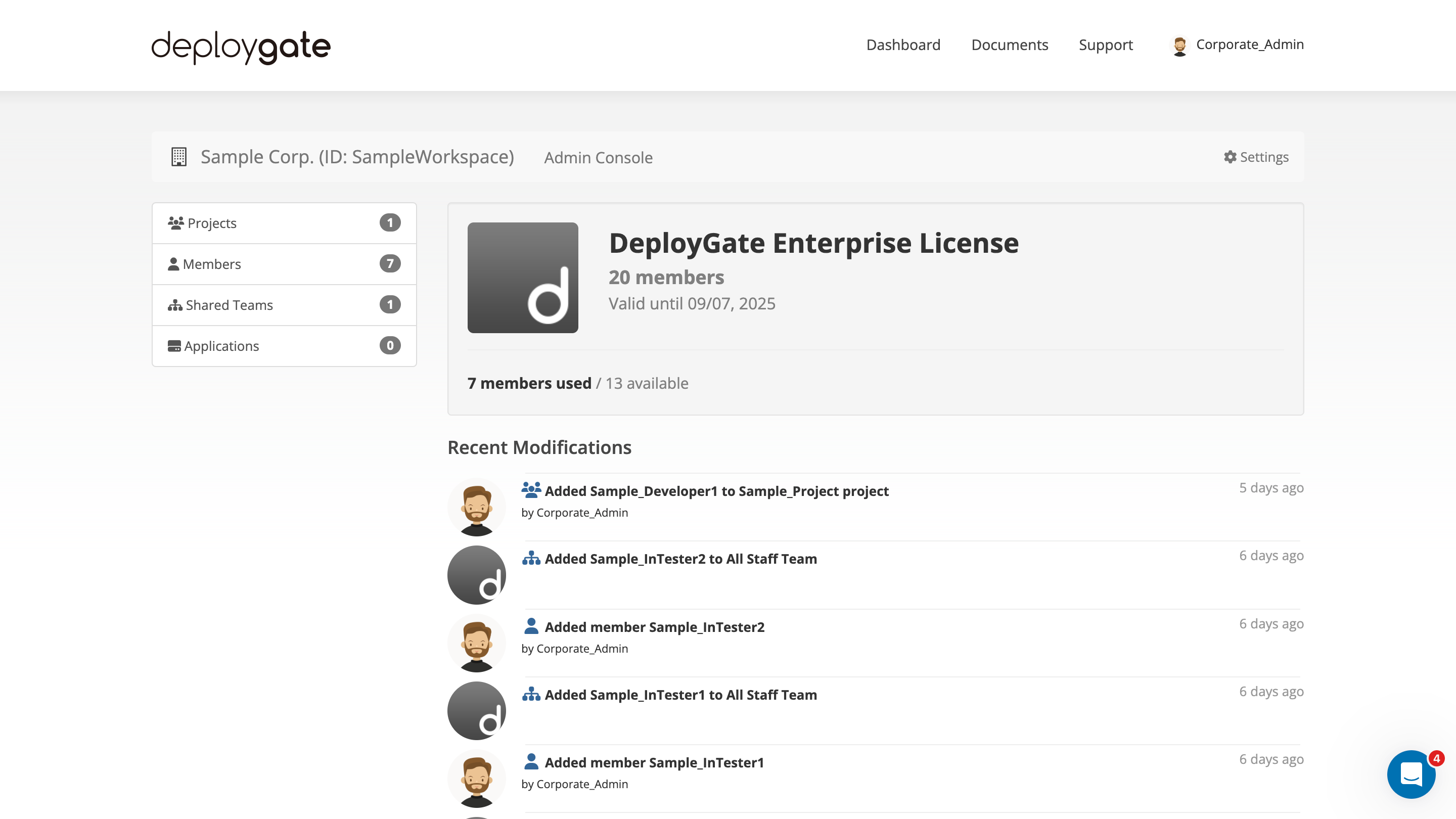Click avatar beside Added member Sample_InTester1

pyautogui.click(x=476, y=779)
